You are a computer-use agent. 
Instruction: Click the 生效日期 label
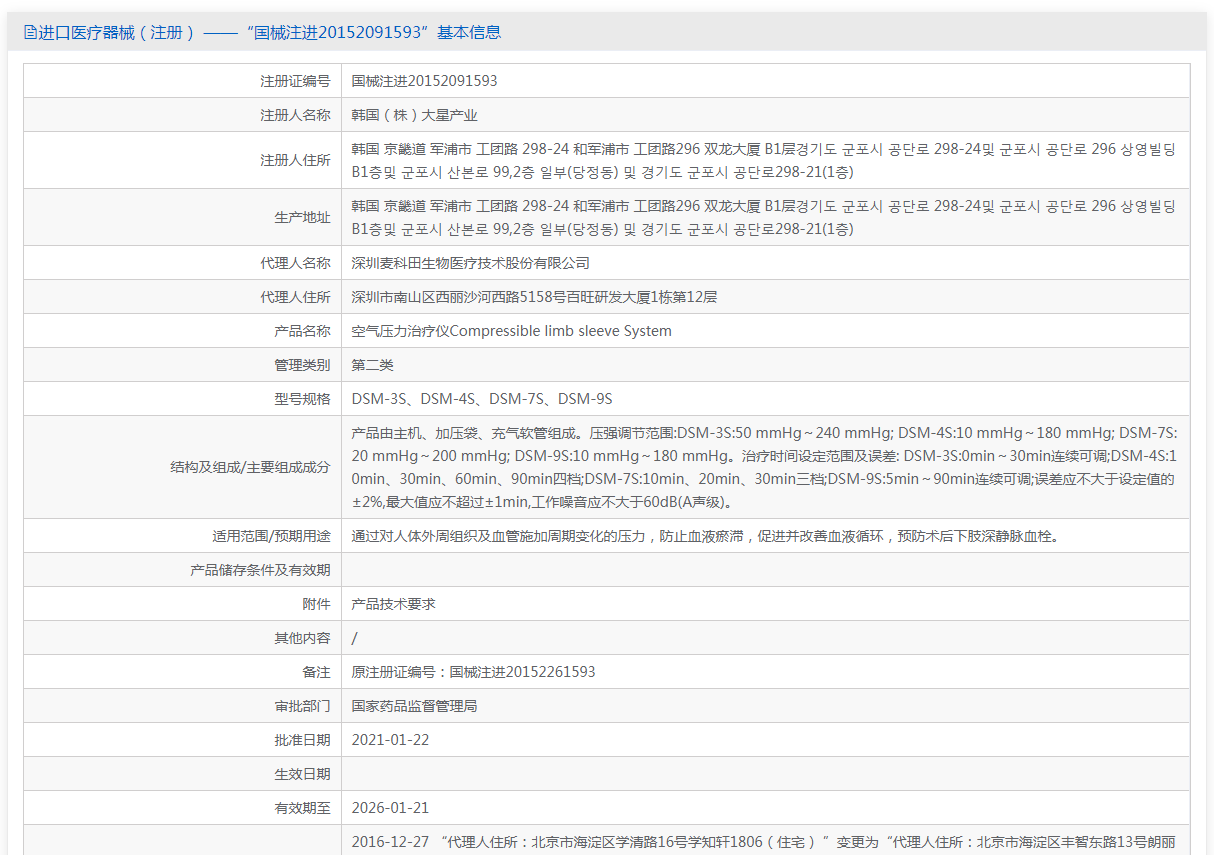point(302,774)
